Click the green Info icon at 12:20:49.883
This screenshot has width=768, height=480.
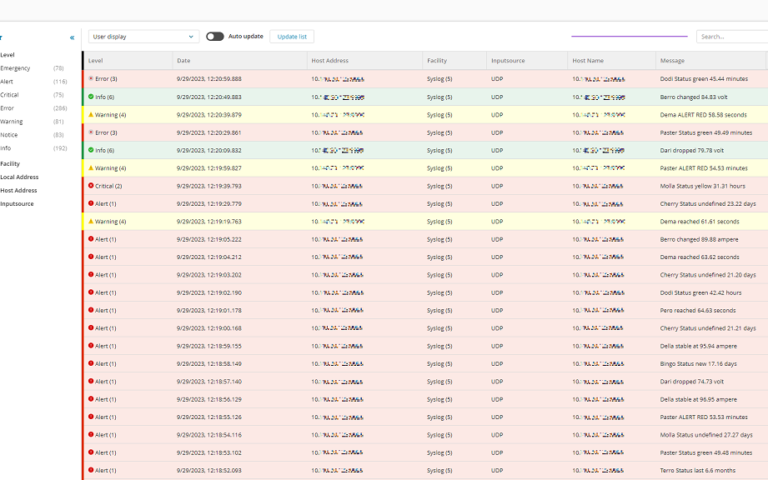pyautogui.click(x=91, y=97)
